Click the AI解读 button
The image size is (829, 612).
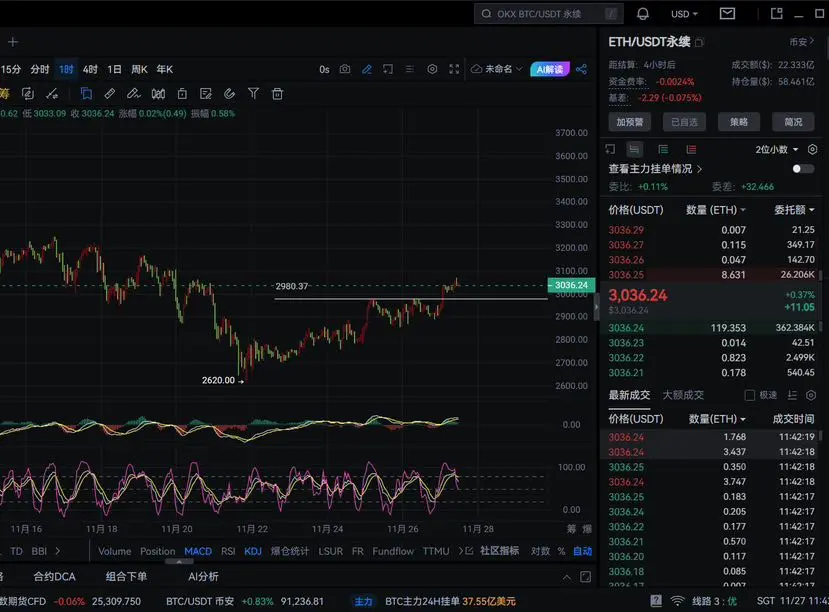(x=550, y=69)
